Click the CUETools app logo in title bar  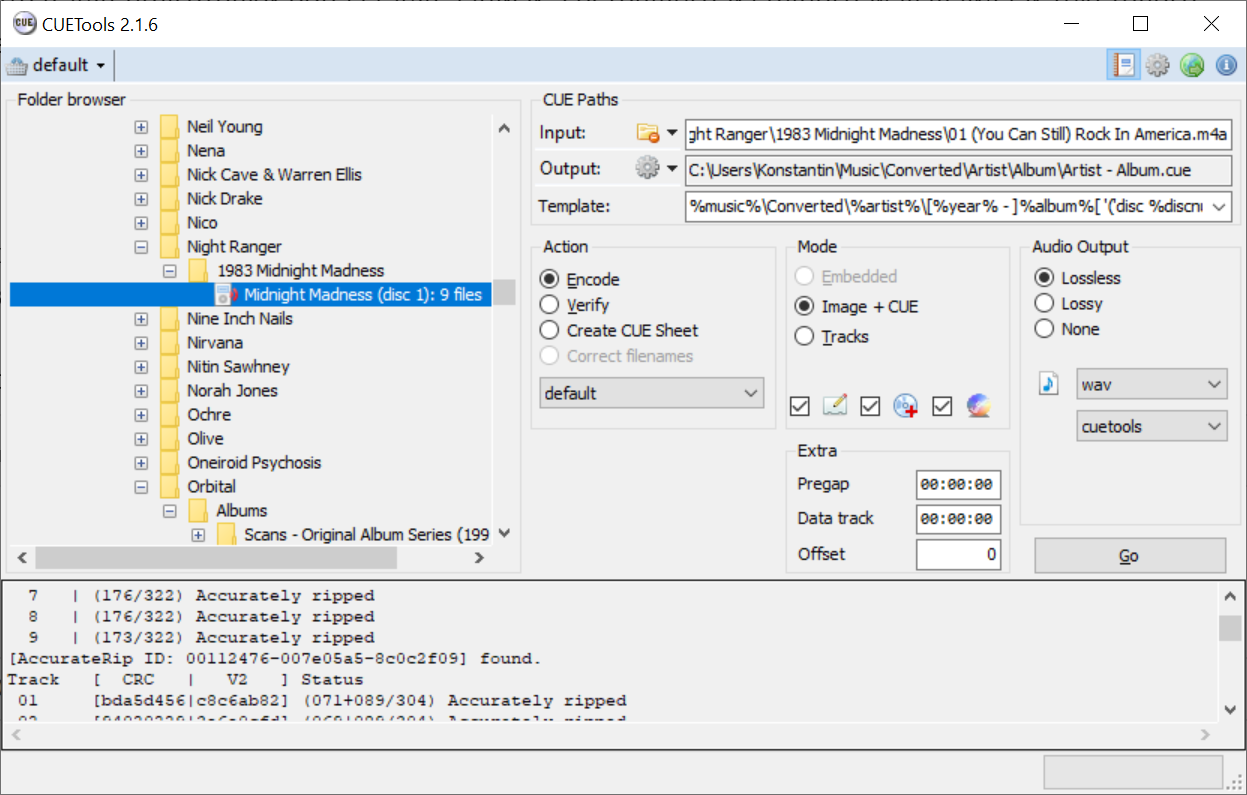tap(24, 23)
